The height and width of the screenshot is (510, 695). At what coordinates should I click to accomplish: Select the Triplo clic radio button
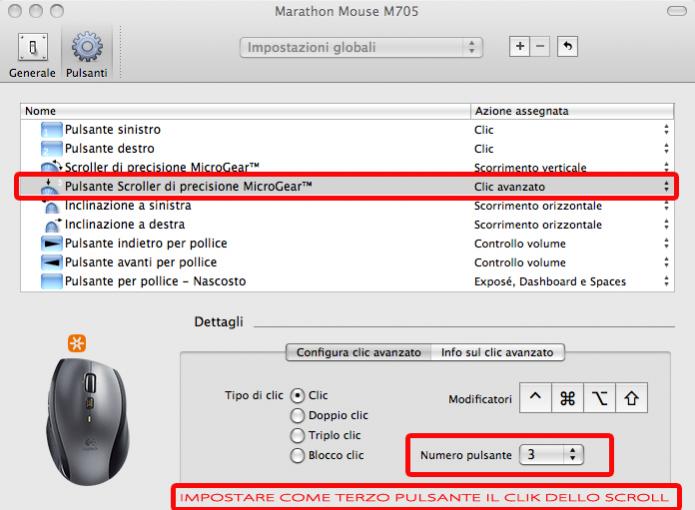297,436
